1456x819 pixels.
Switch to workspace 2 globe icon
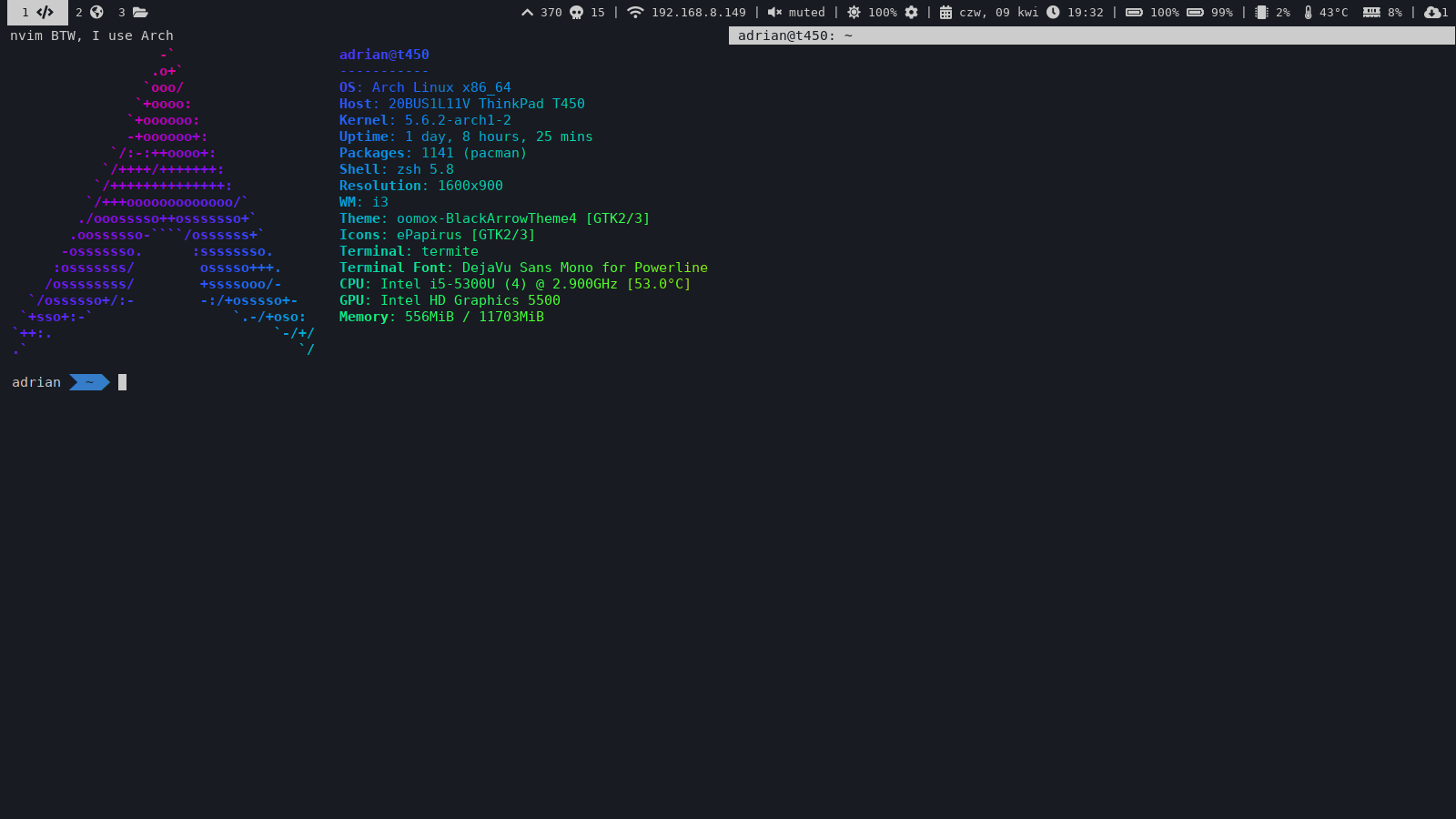point(96,13)
